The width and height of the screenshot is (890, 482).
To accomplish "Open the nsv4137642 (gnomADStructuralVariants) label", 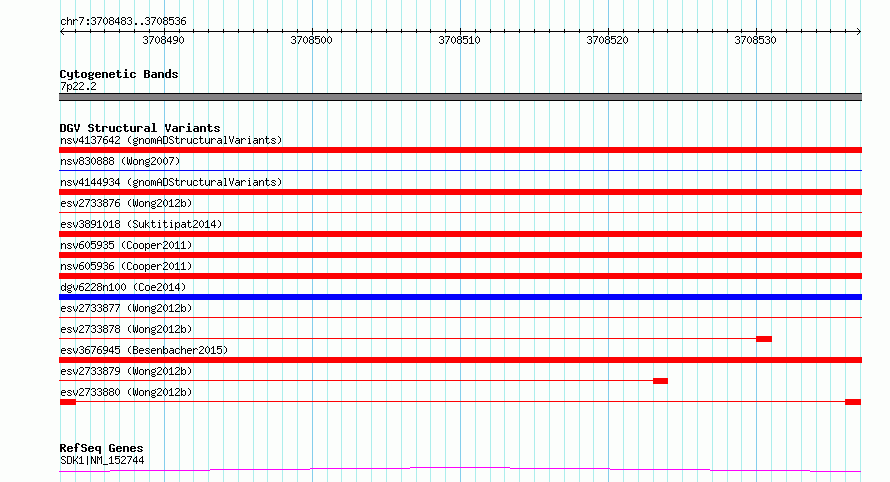I will [171, 140].
